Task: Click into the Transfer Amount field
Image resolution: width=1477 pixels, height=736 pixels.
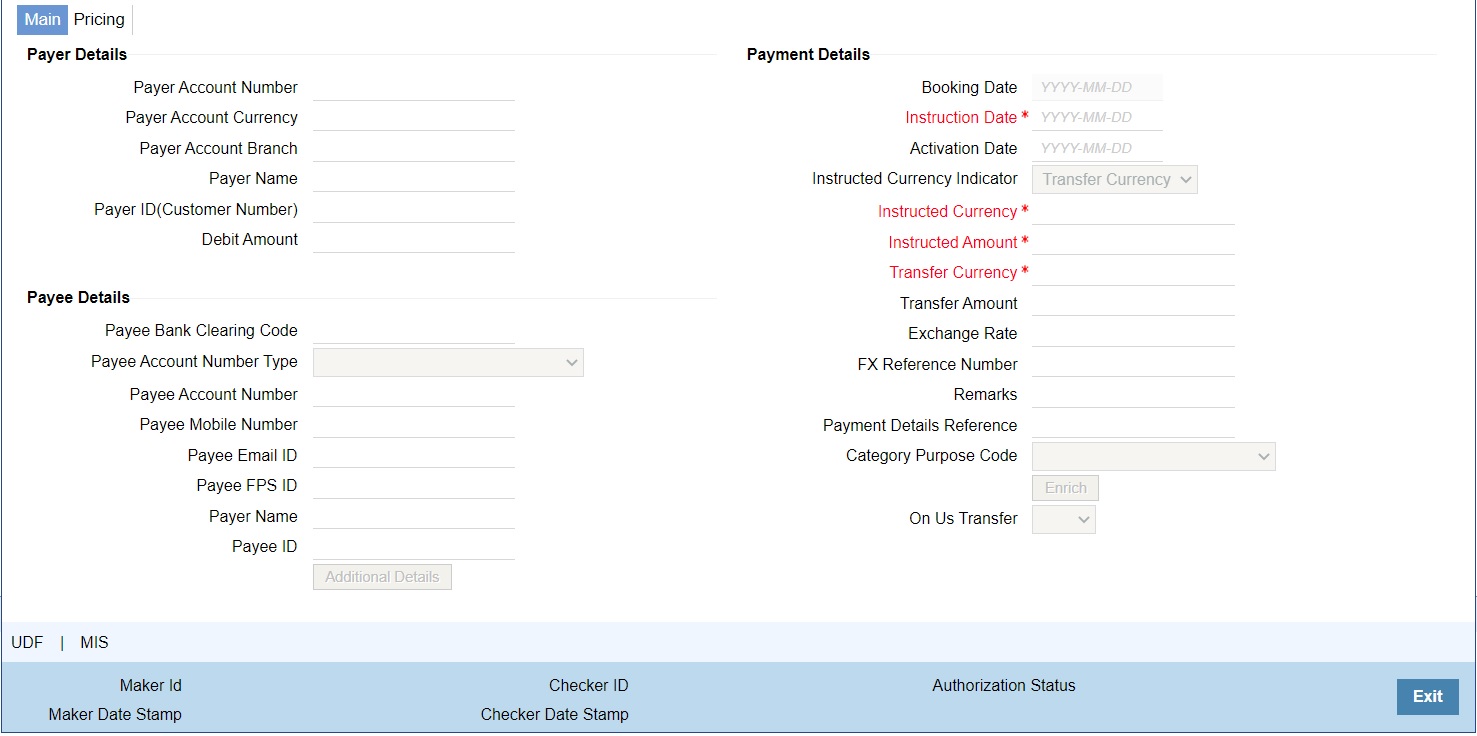Action: pos(1133,304)
